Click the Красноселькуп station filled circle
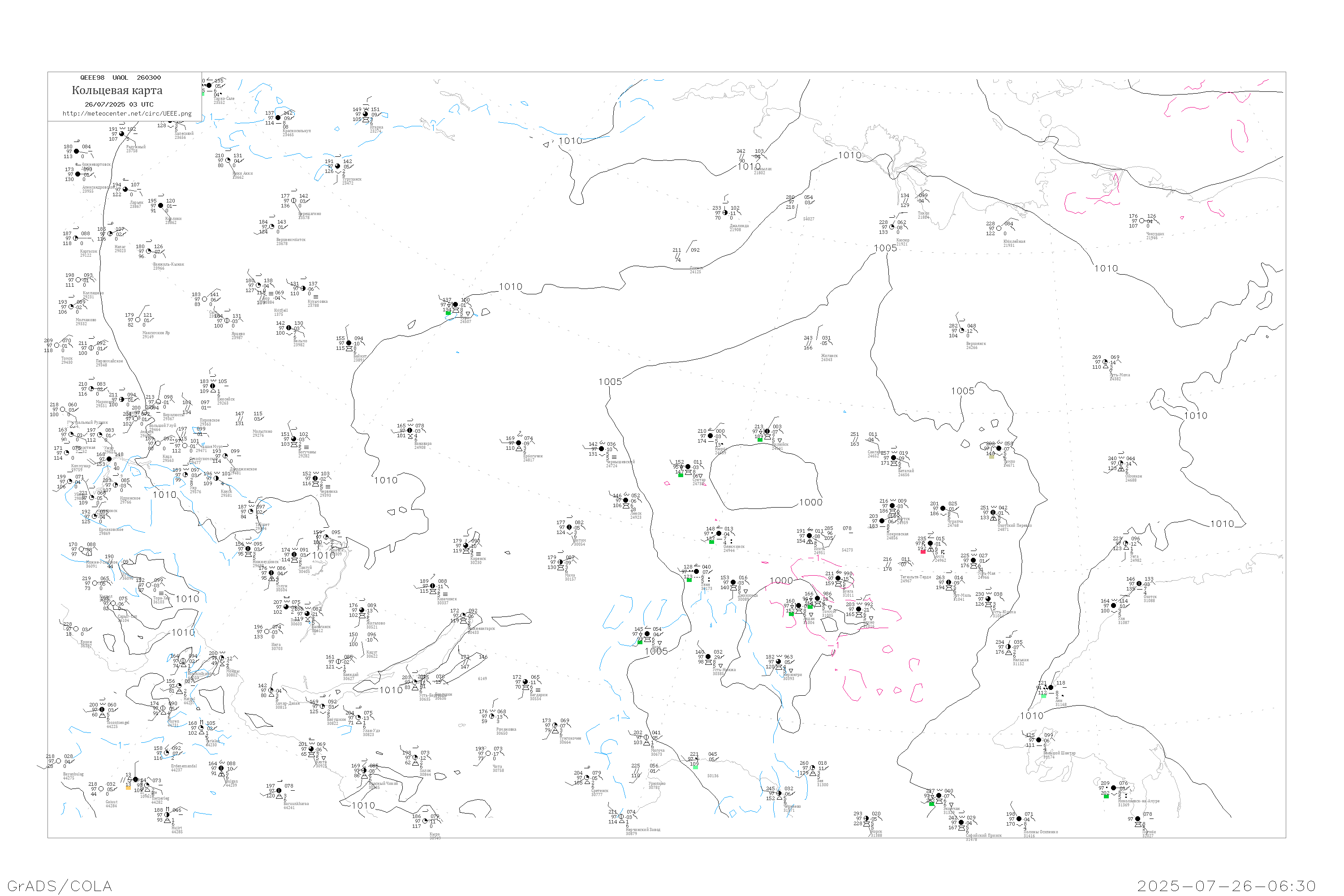Screen dimensions: 1344x896 coord(278,118)
